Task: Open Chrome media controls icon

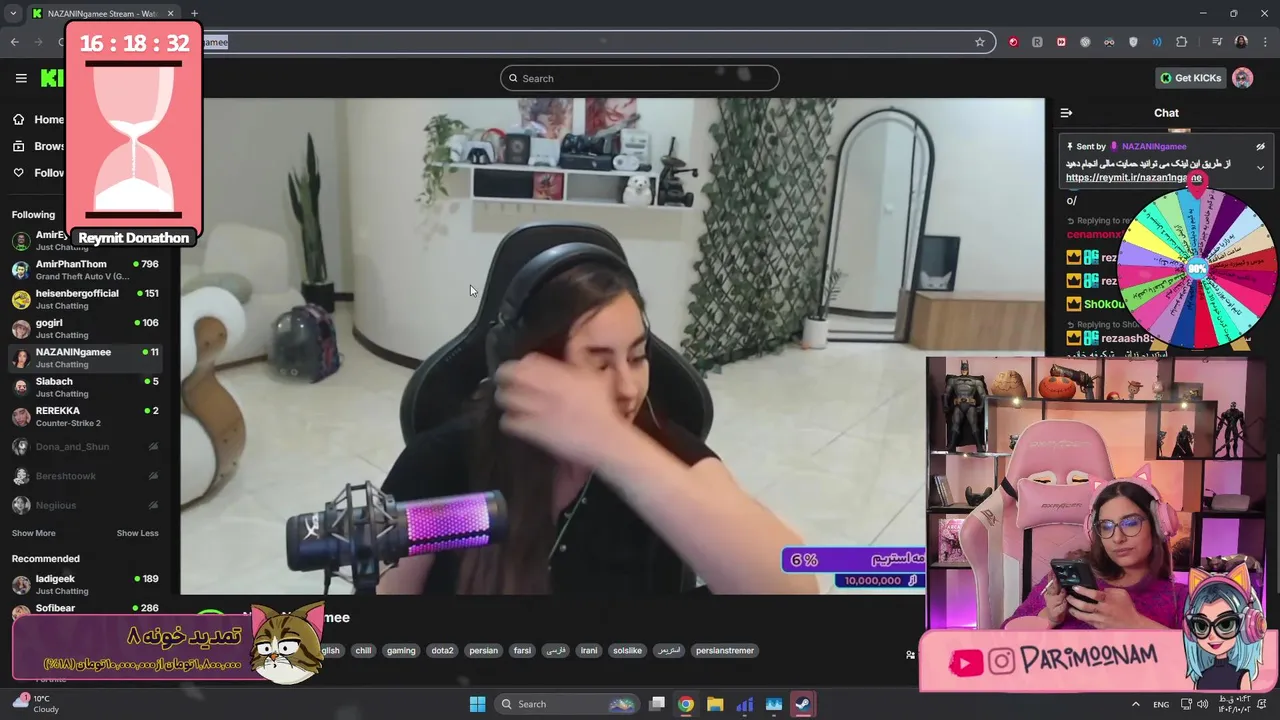Action: pyautogui.click(x=1217, y=42)
